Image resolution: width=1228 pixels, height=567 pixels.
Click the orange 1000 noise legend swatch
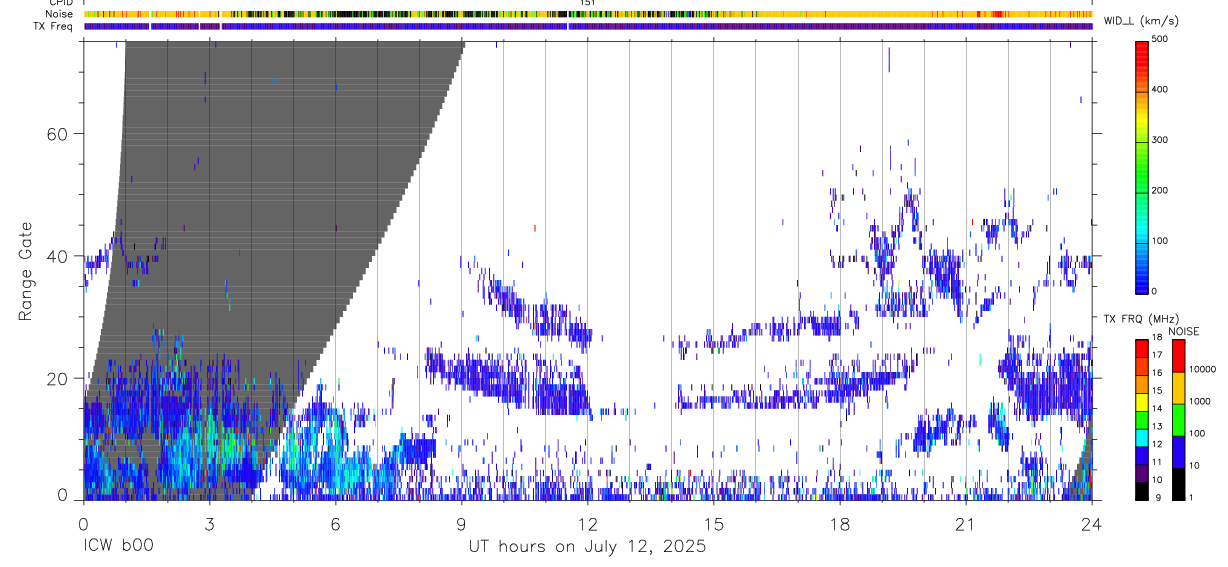tap(1177, 387)
